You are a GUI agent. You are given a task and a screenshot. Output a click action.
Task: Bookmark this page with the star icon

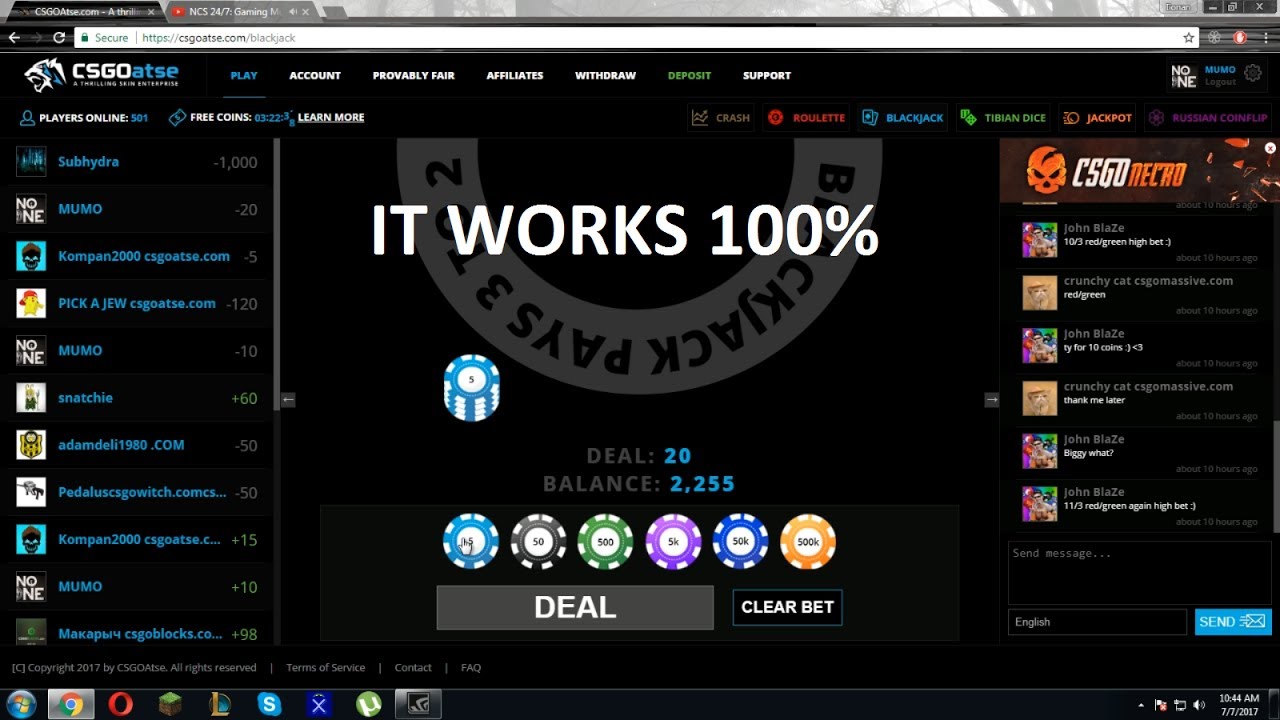point(1188,37)
